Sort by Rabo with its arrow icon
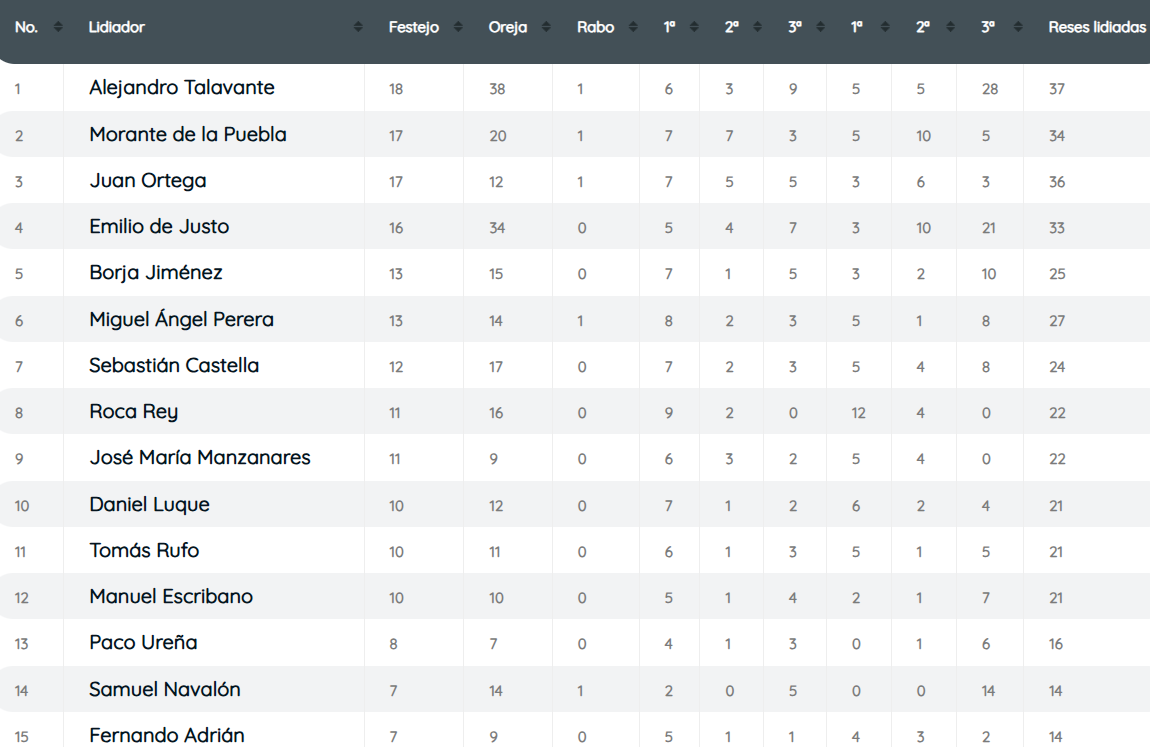 pos(634,27)
